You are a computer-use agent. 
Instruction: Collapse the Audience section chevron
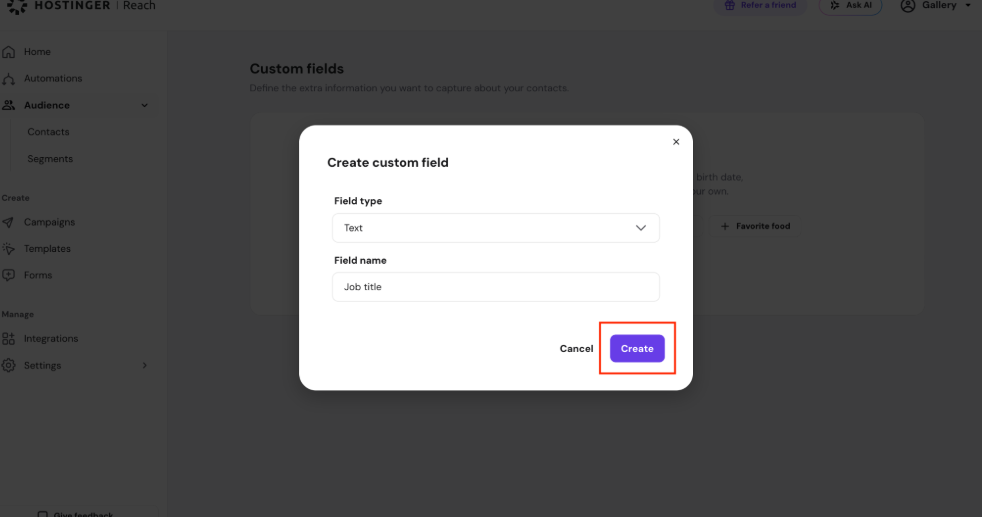(x=145, y=105)
